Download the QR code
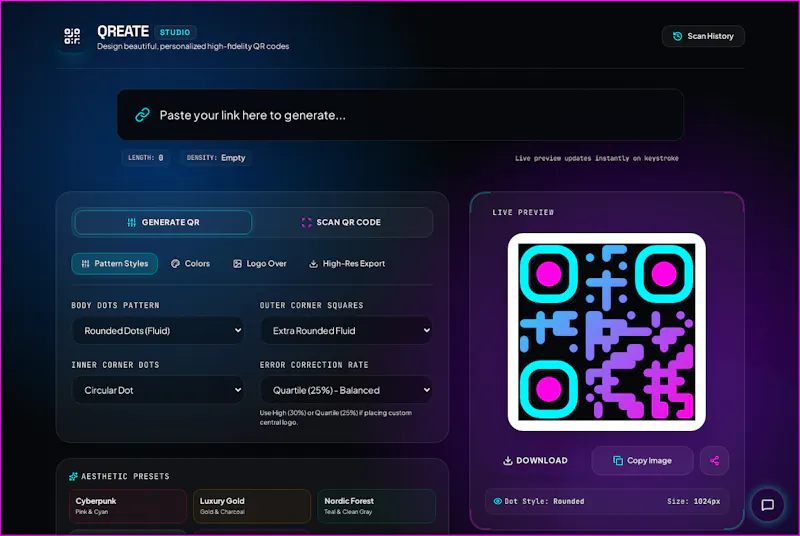The image size is (800, 536). [x=535, y=461]
